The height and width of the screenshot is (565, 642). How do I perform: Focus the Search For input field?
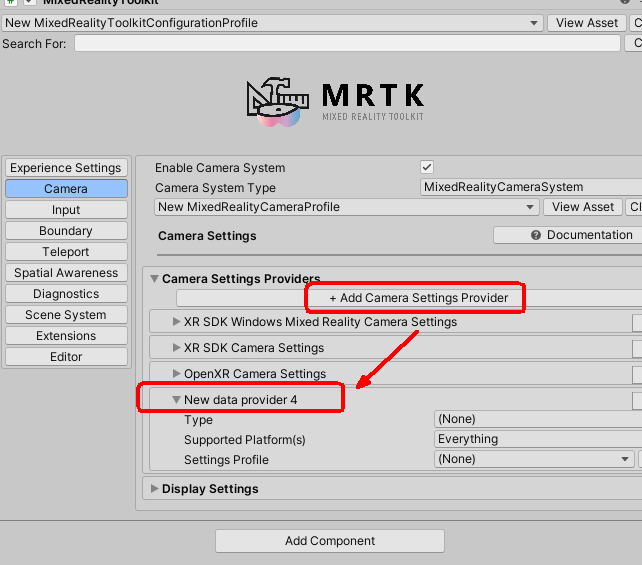tap(347, 43)
